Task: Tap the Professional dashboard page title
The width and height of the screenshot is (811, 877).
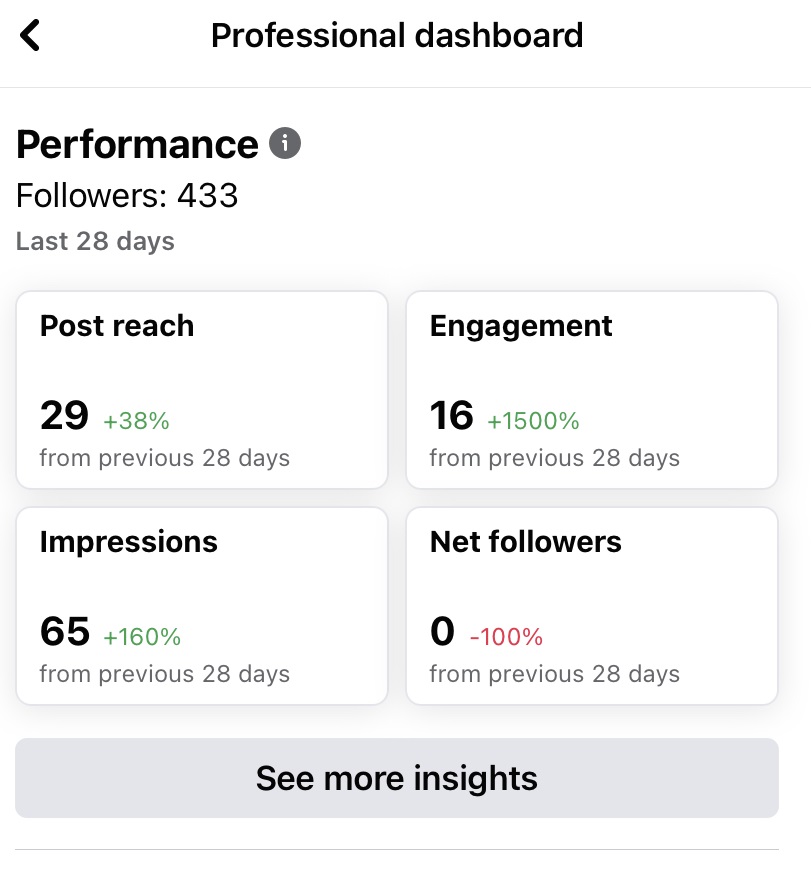Action: (x=397, y=36)
